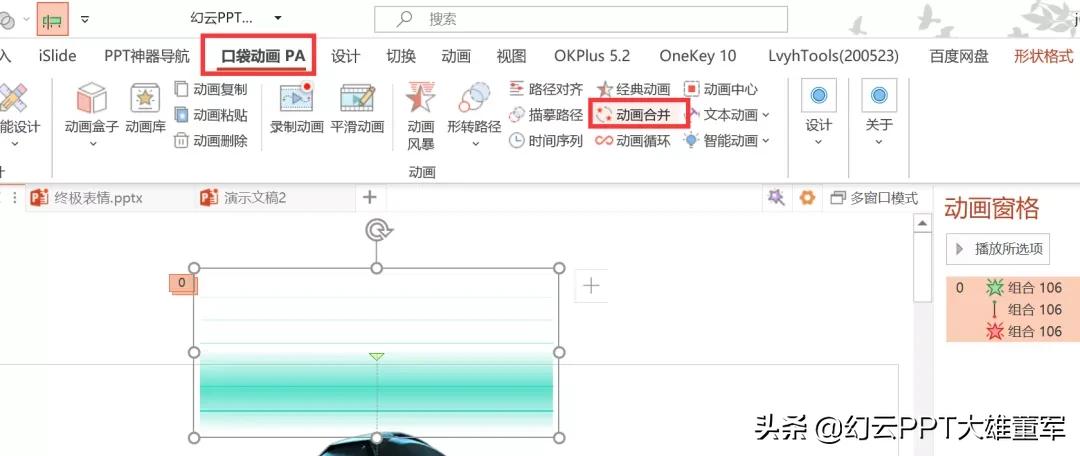
Task: Open 时间序列 time sequence tool
Action: 546,141
